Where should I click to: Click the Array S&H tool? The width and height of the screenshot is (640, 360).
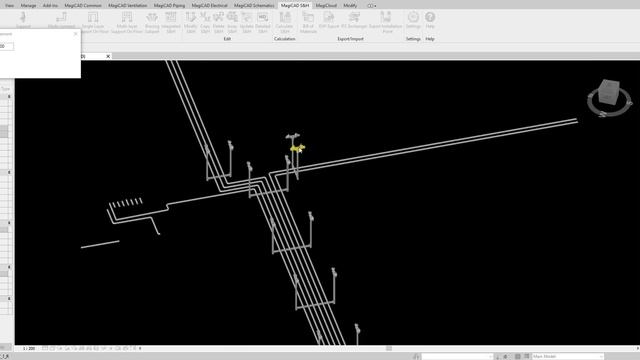click(x=232, y=22)
